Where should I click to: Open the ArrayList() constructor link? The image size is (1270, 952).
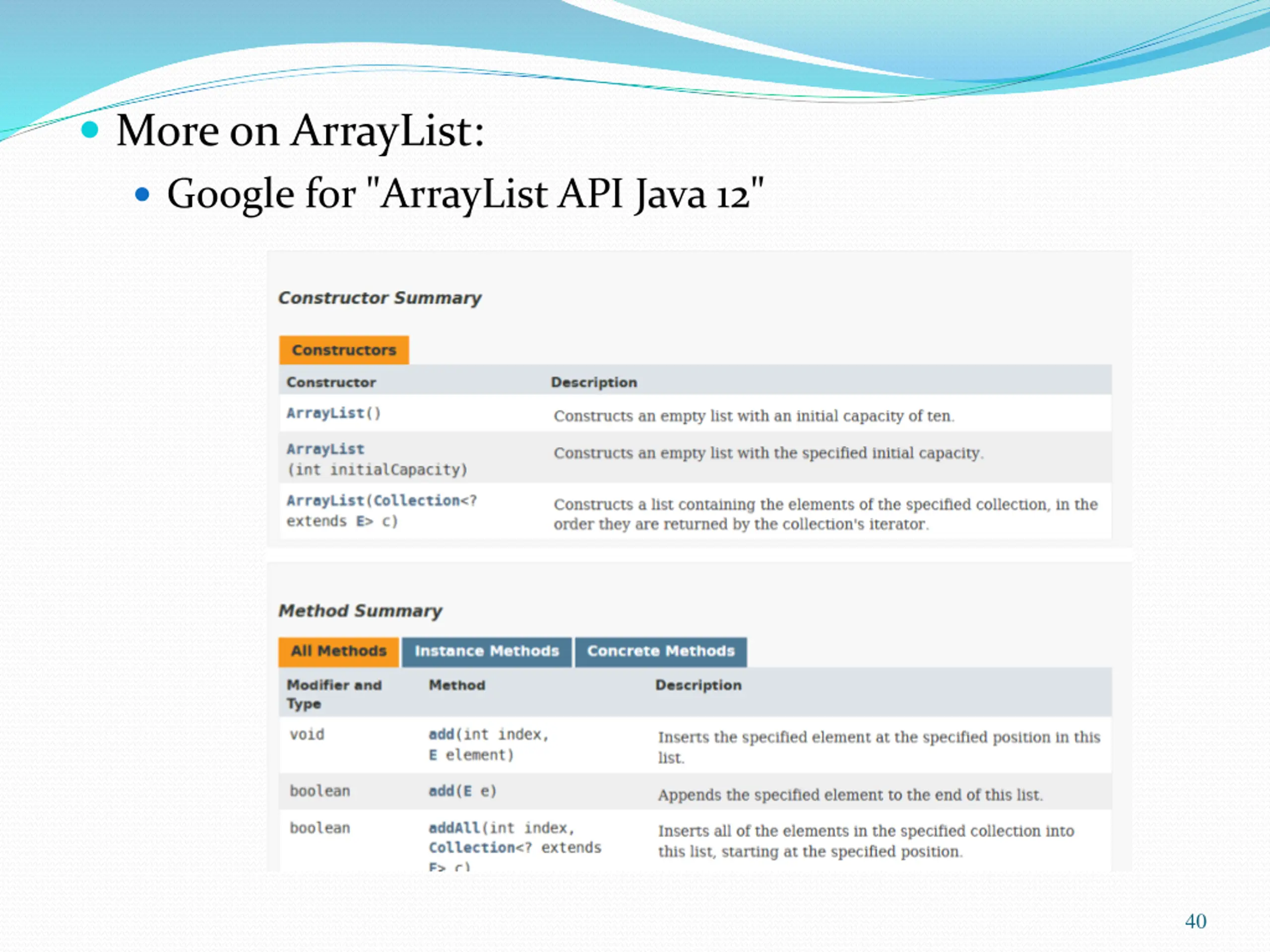pyautogui.click(x=325, y=413)
